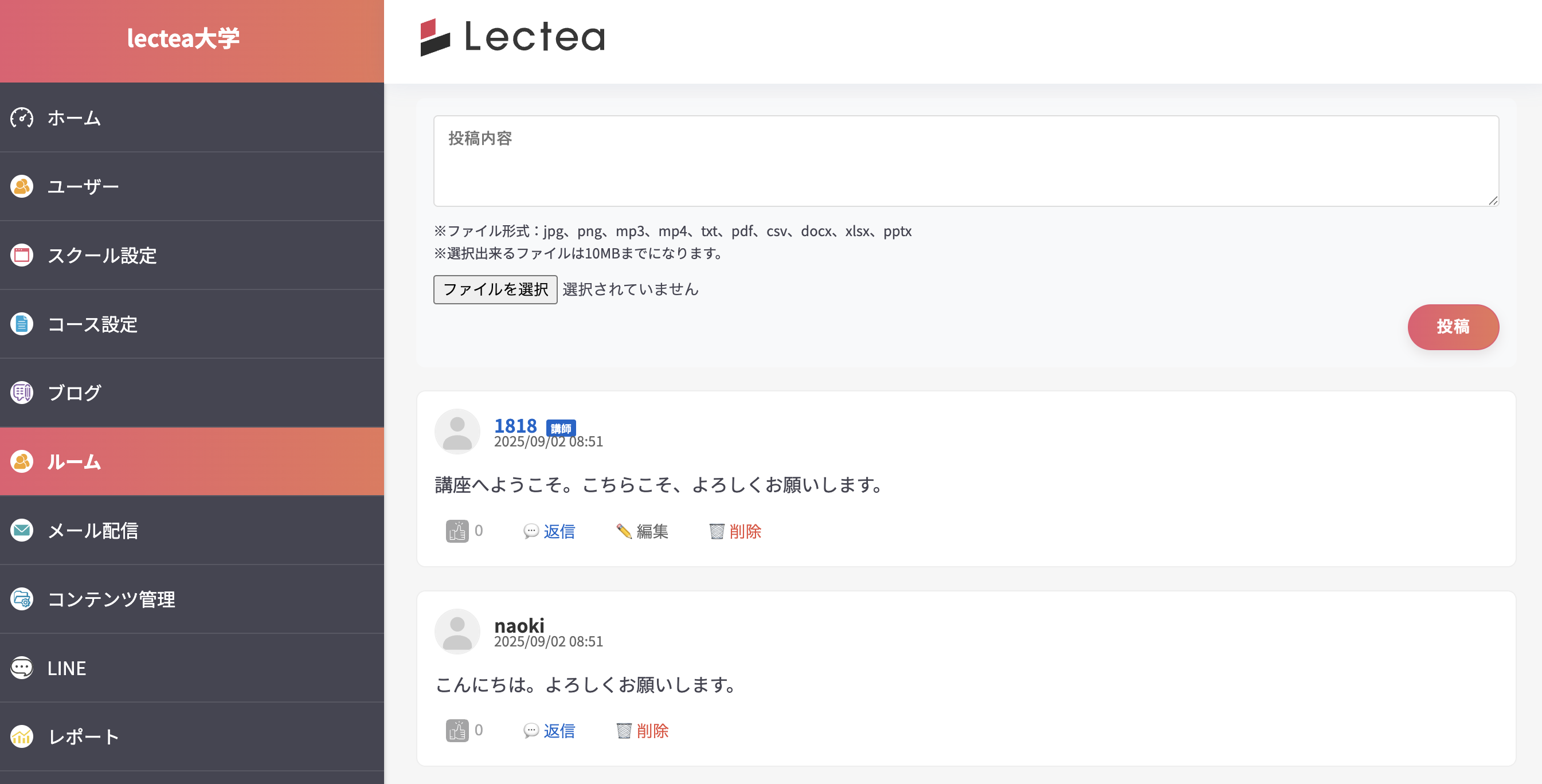1542x784 pixels.
Task: Select the ユーザー sidebar icon
Action: pos(22,186)
